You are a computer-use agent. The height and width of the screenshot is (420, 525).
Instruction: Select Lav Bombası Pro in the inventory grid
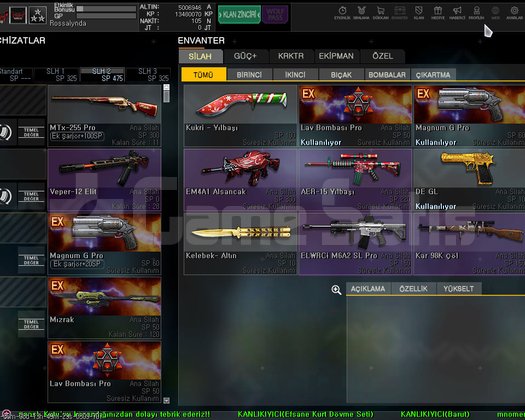tap(355, 115)
